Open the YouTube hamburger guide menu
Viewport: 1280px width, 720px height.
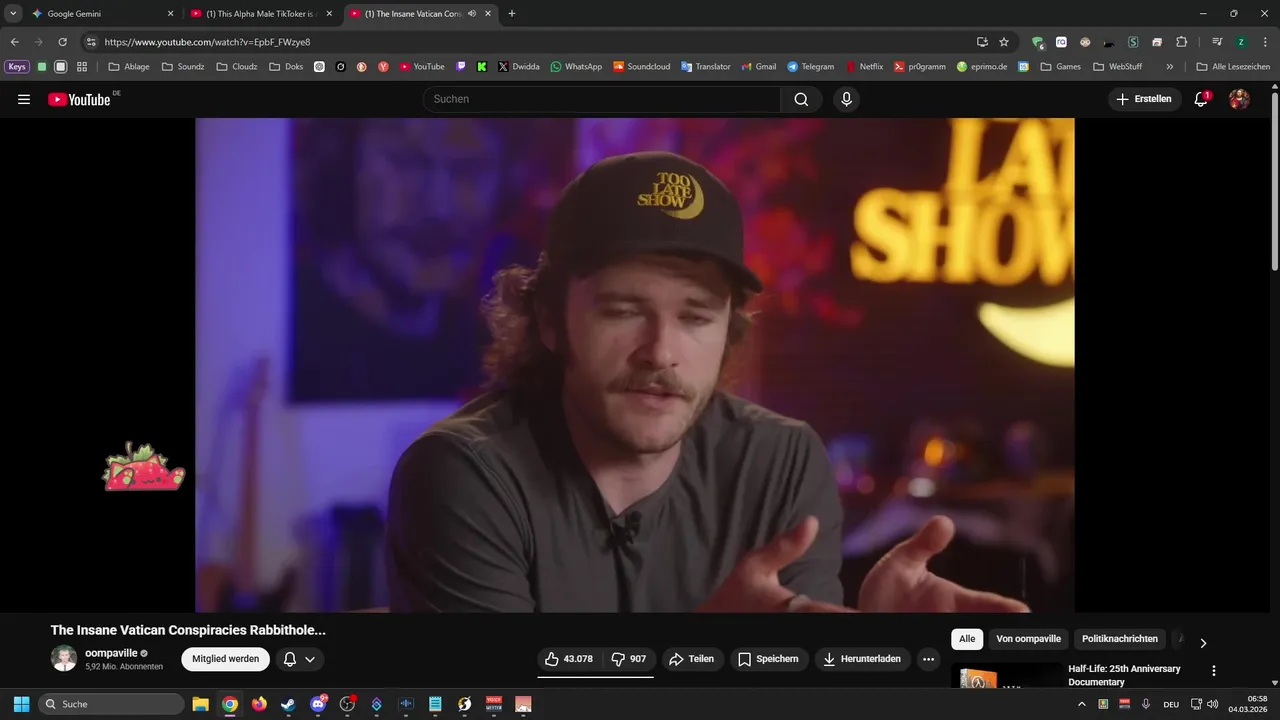click(x=24, y=99)
